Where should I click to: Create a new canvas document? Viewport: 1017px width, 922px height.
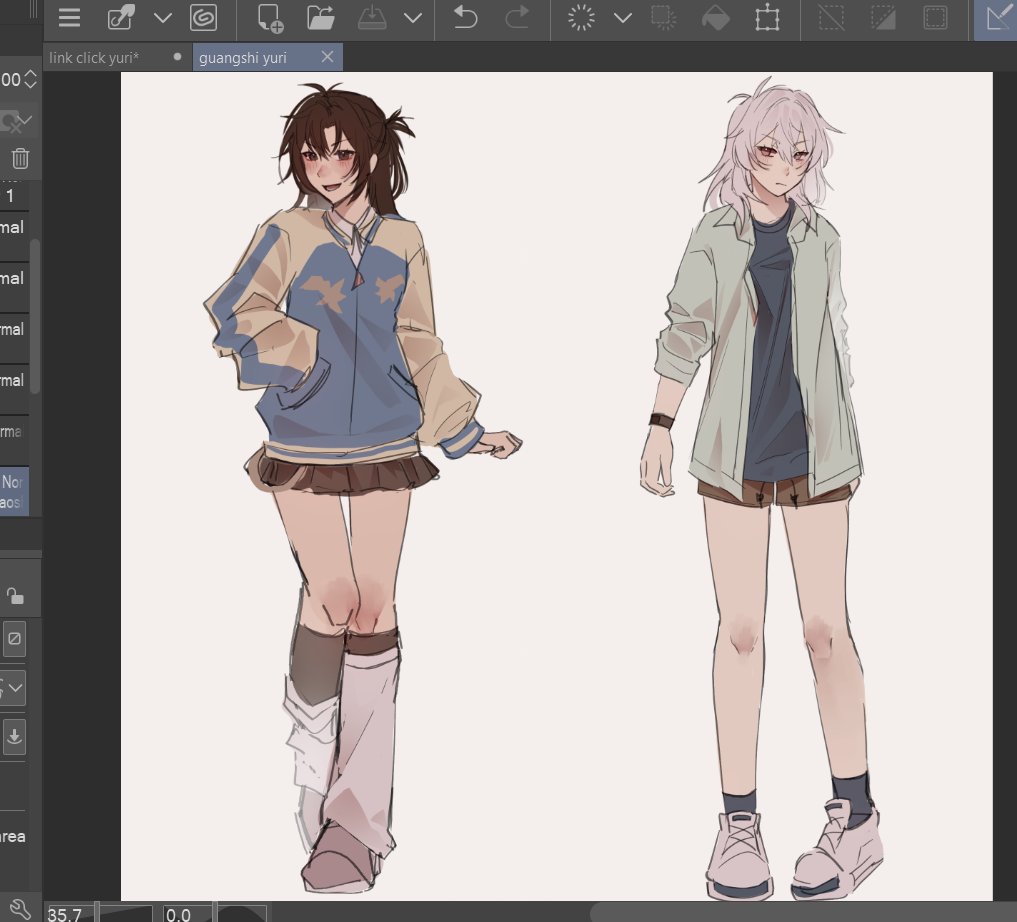coord(270,18)
